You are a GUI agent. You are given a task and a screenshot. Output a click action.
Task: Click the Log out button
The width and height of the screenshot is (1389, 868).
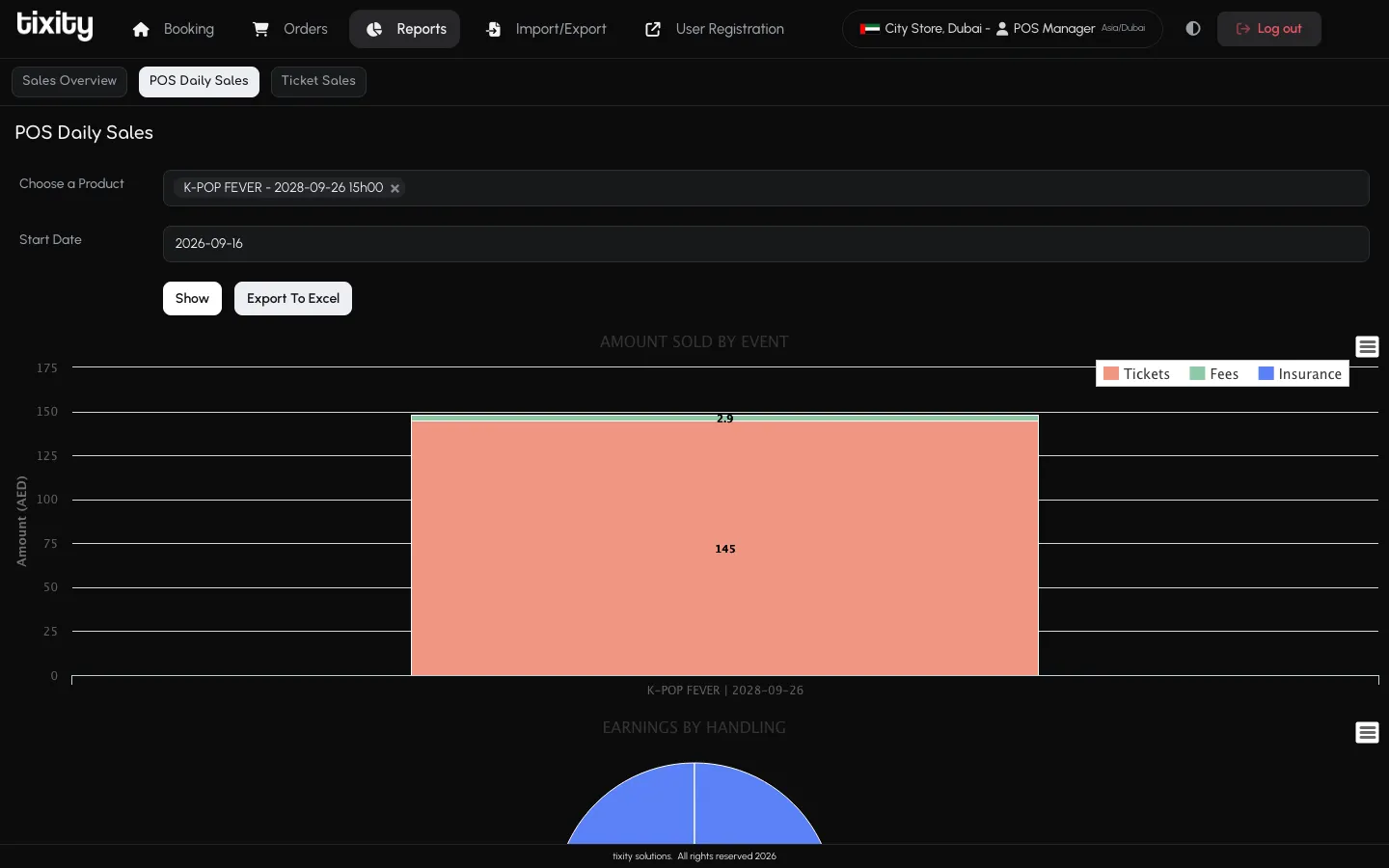(1268, 29)
